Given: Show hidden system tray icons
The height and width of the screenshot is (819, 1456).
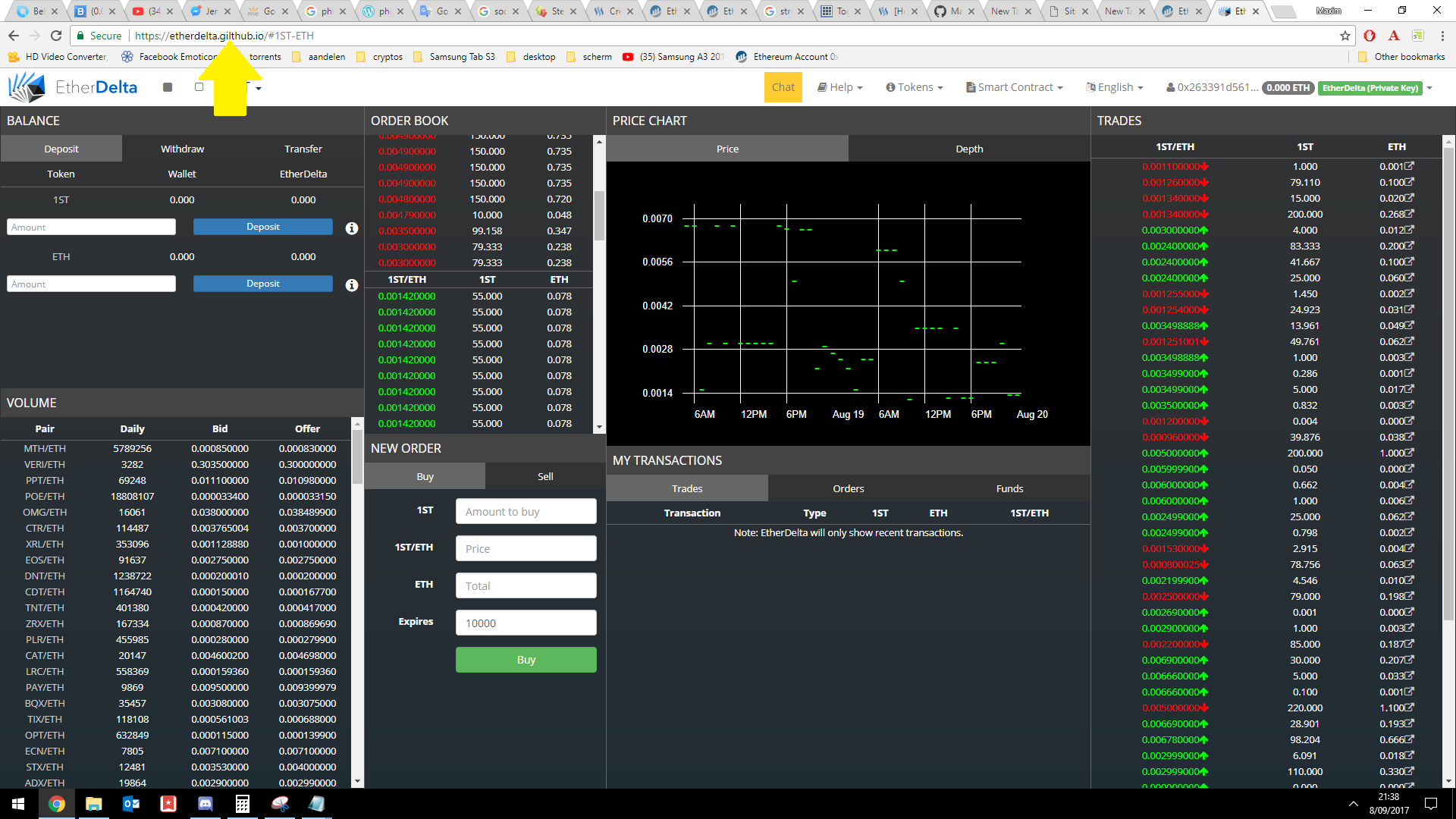Looking at the screenshot, I should 1354,804.
